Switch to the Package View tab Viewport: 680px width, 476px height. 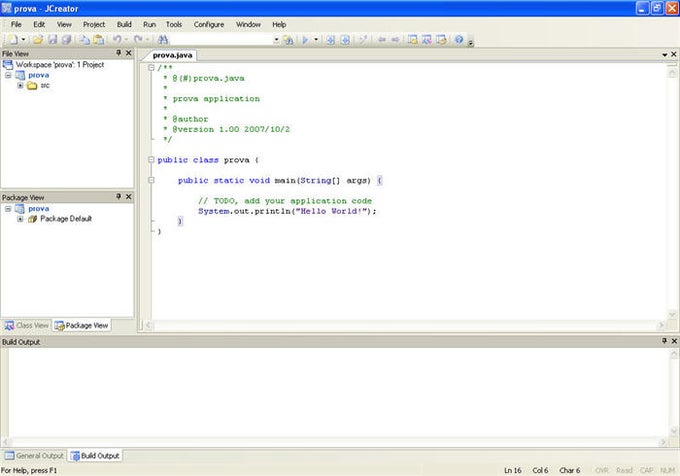coord(82,325)
